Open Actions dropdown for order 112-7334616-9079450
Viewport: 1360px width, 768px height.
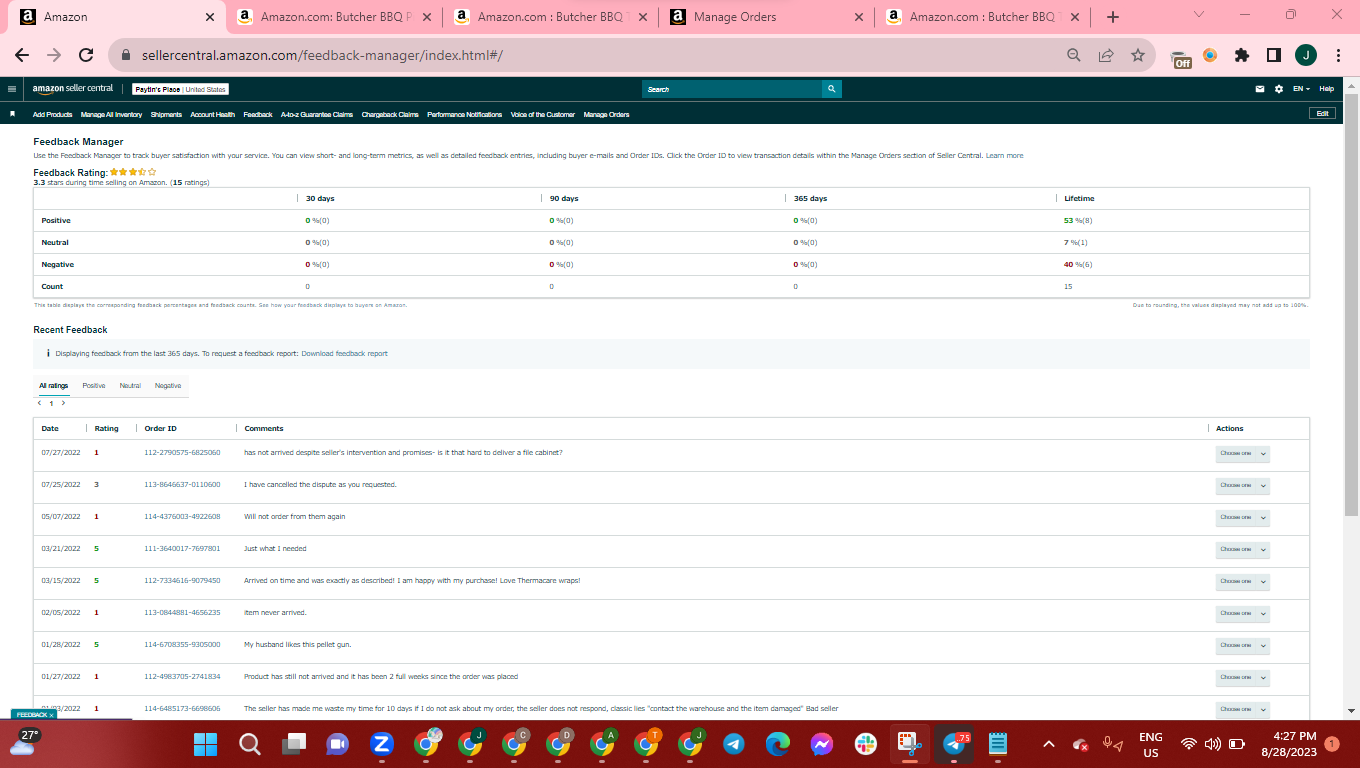click(1242, 581)
